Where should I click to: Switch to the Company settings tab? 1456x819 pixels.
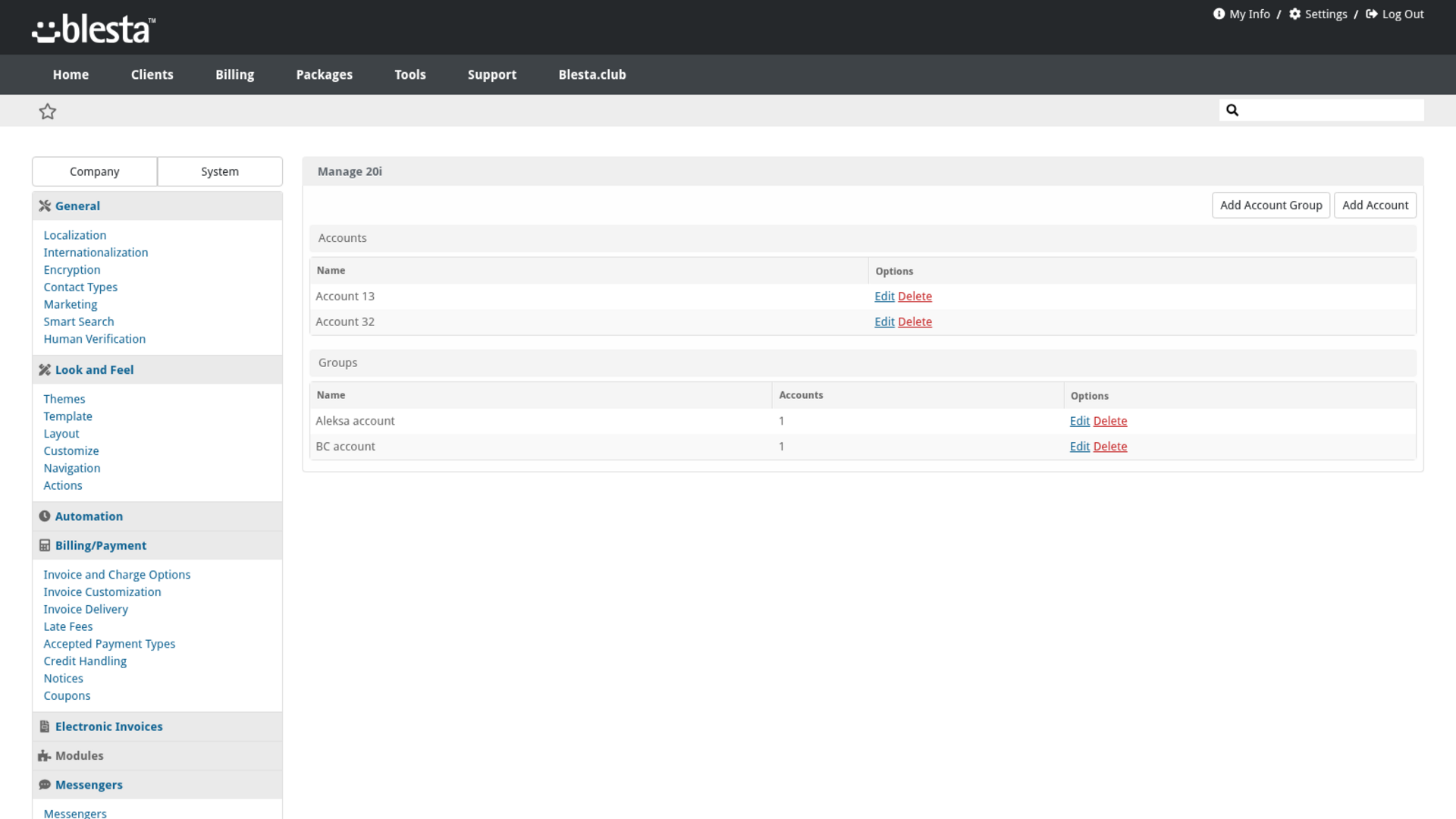coord(95,171)
